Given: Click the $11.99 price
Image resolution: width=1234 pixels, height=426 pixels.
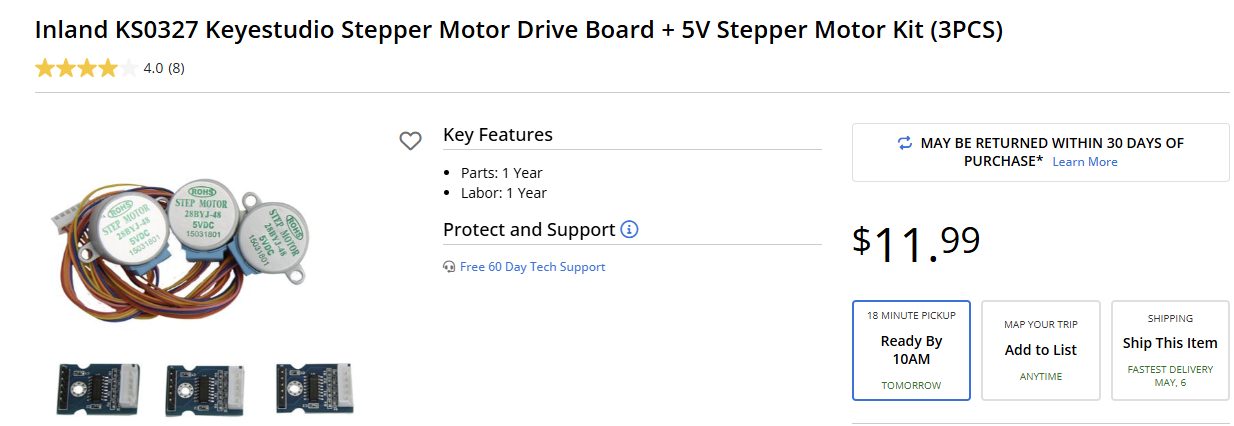Looking at the screenshot, I should tap(916, 243).
